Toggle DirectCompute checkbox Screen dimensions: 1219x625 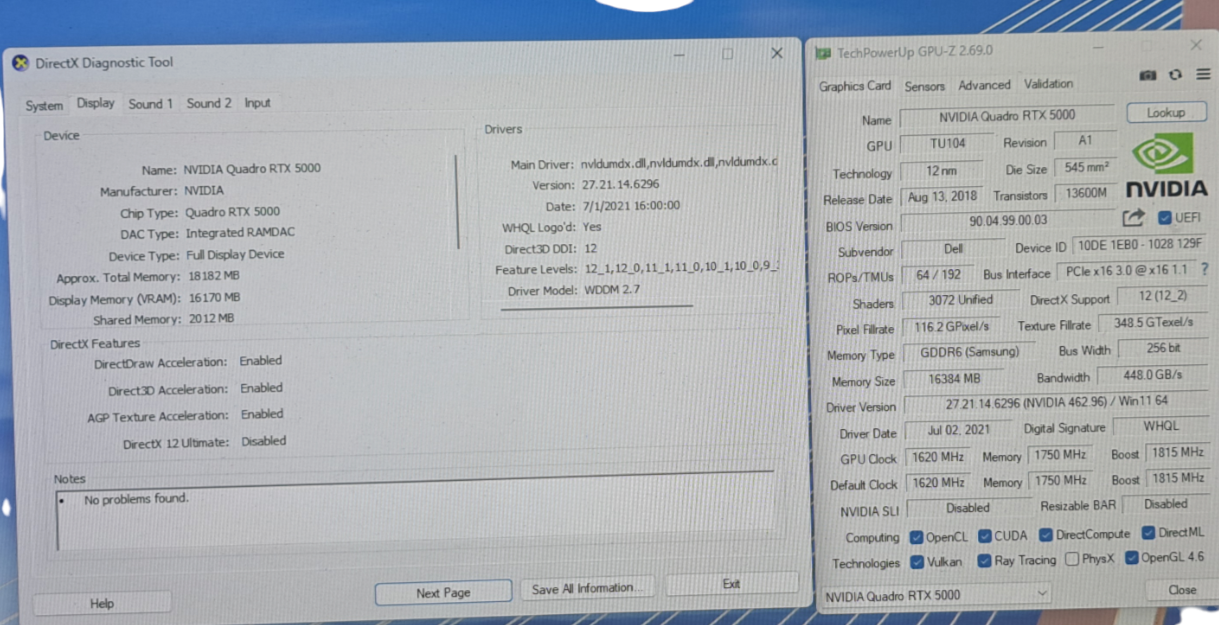[x=1046, y=535]
